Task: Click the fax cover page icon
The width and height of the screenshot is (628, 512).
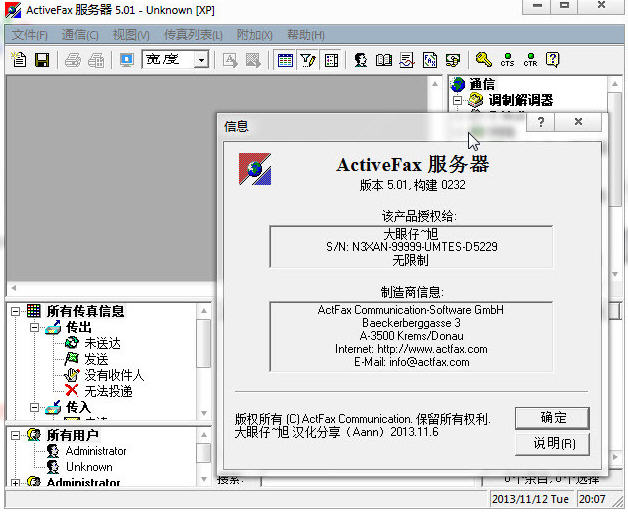Action: pyautogui.click(x=430, y=60)
